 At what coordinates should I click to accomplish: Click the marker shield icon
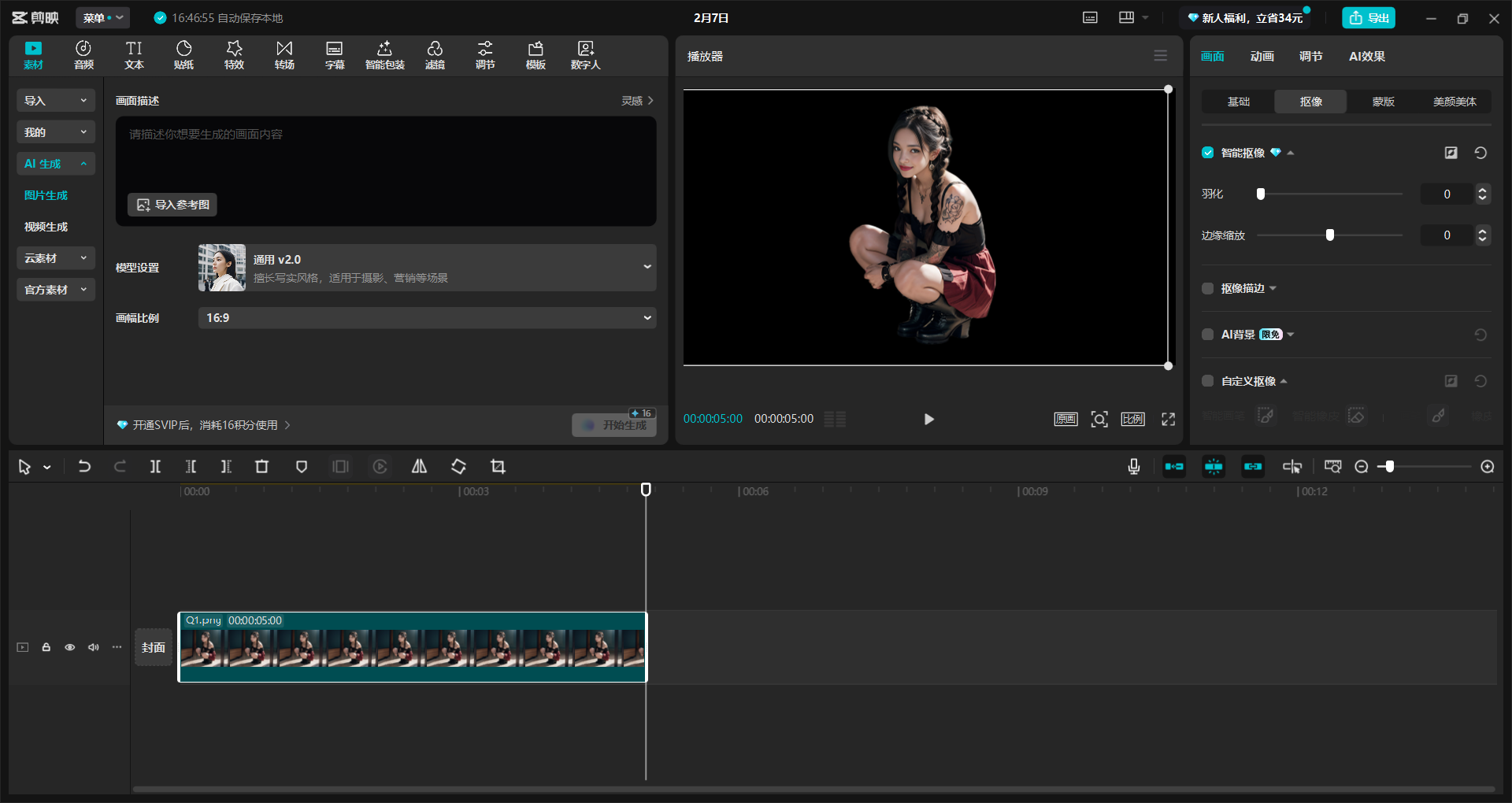coord(302,467)
